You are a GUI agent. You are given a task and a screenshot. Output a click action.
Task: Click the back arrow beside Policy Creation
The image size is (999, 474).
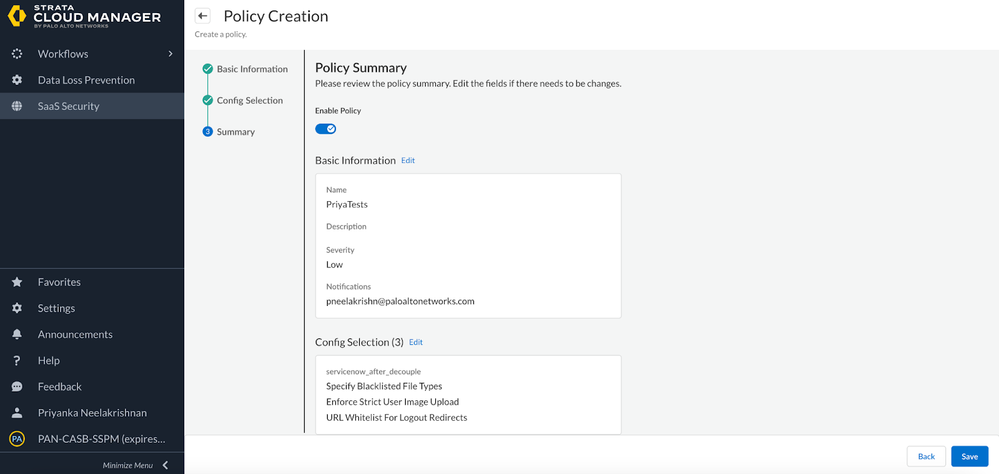coord(203,16)
